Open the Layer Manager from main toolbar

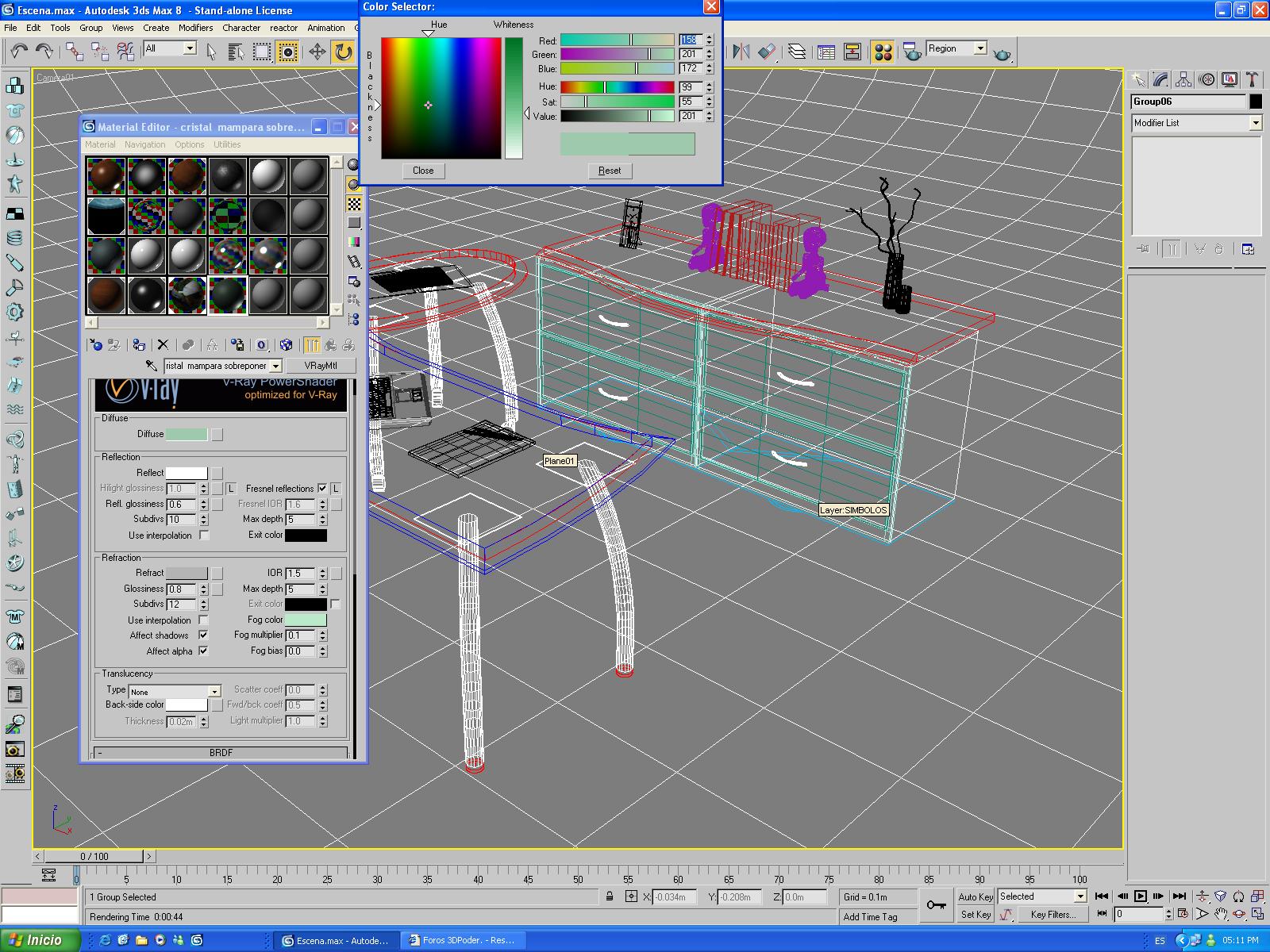point(797,52)
